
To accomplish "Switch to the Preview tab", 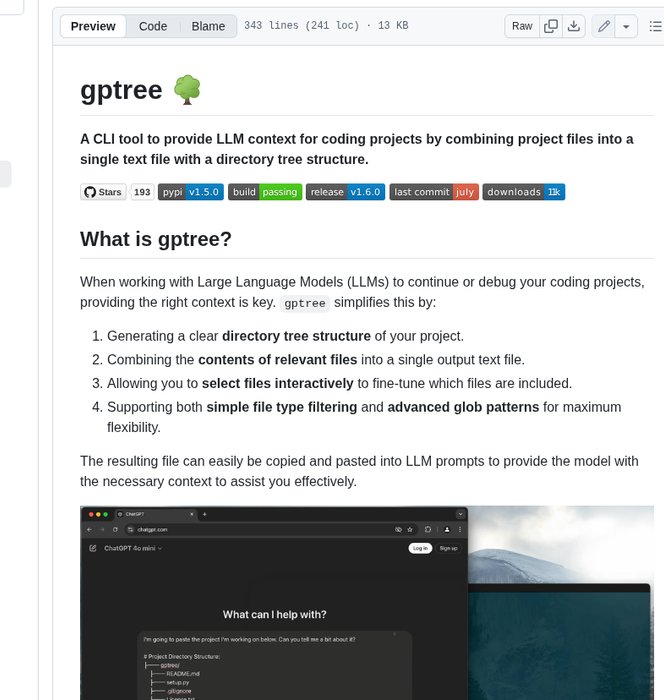I will point(93,26).
